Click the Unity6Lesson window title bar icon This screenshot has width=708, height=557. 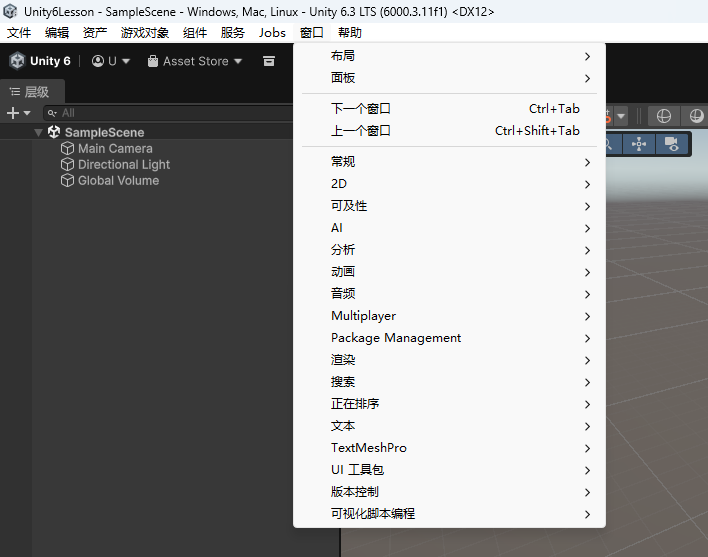(10, 11)
